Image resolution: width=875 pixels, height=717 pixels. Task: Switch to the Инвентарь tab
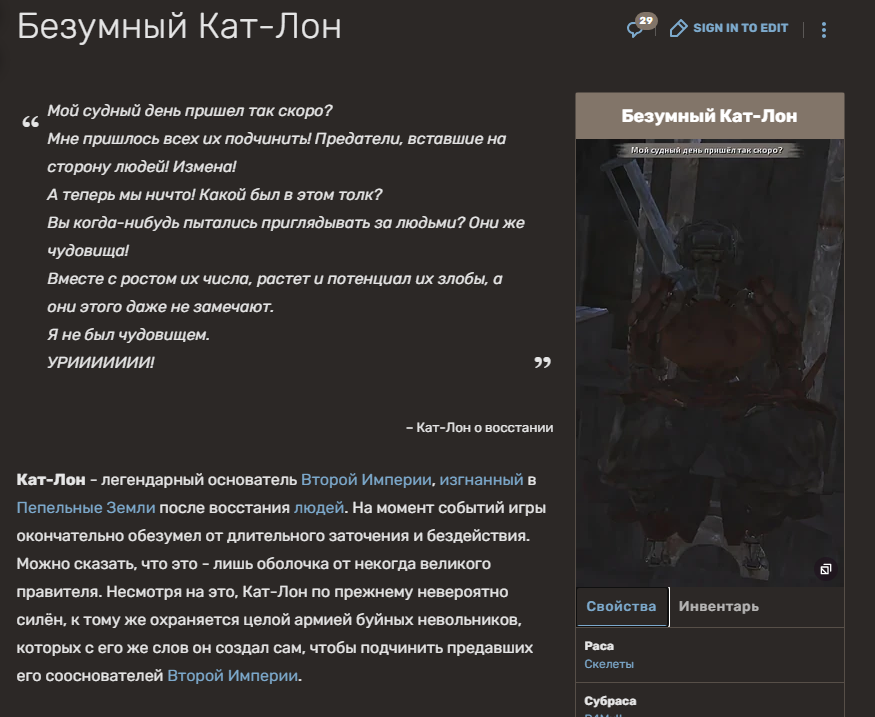(x=719, y=607)
